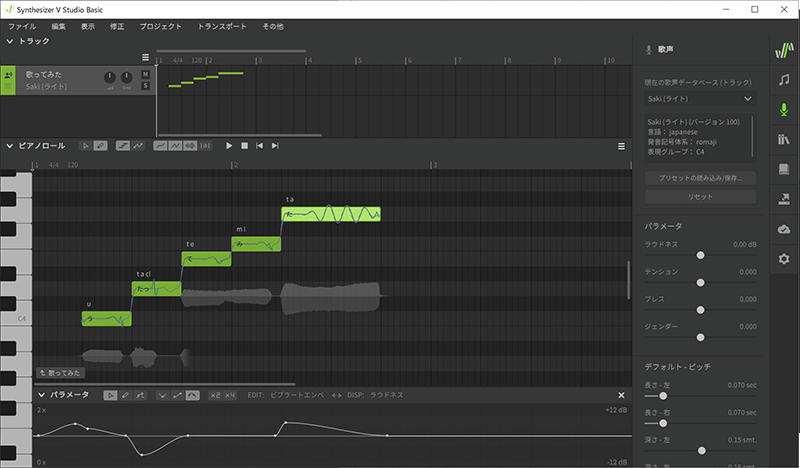The height and width of the screenshot is (468, 800).
Task: Open the dictionary book icon in sidebar
Action: 784,169
